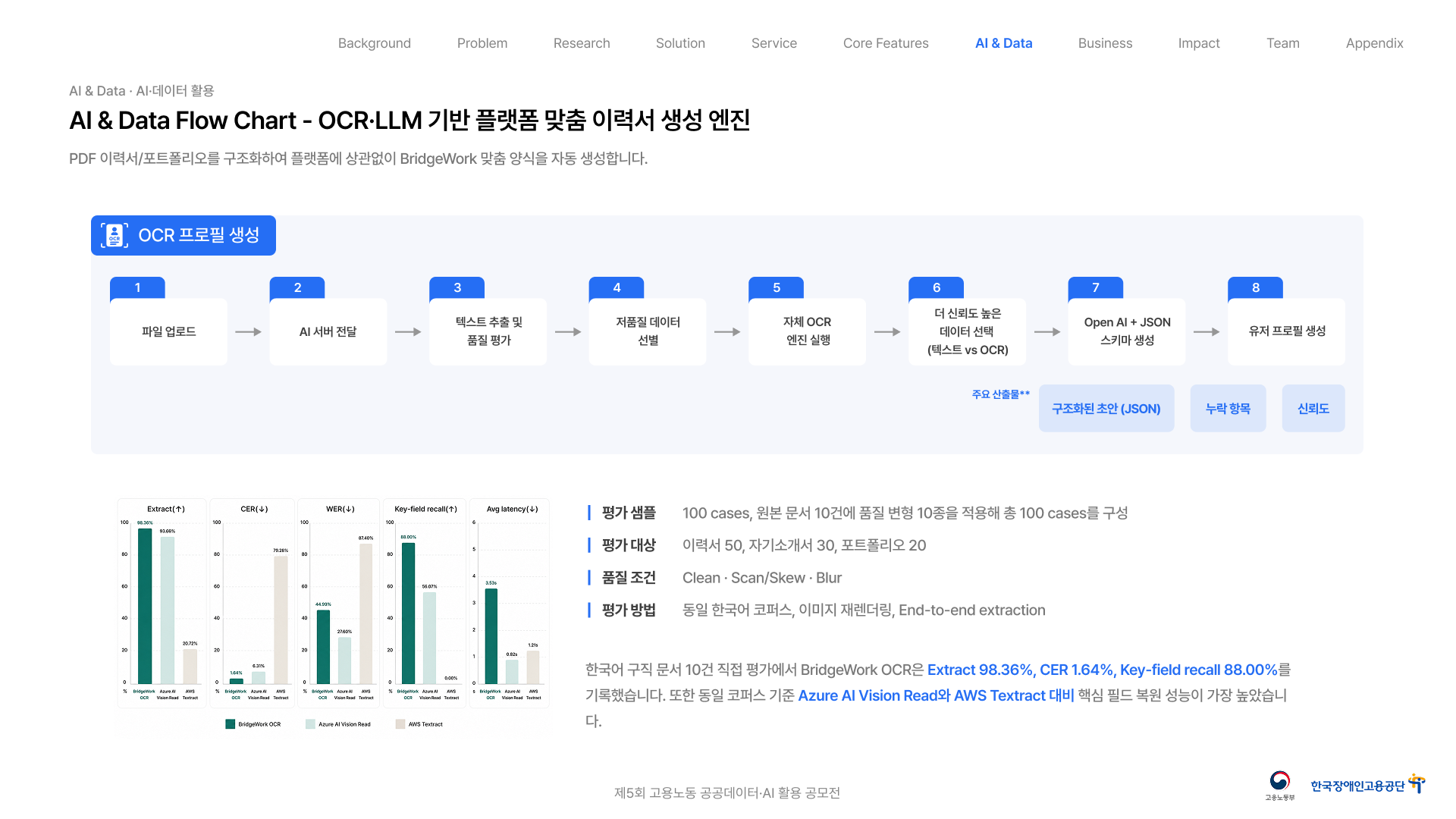Click the OCR profile scan icon
The width and height of the screenshot is (1456, 819).
click(115, 235)
